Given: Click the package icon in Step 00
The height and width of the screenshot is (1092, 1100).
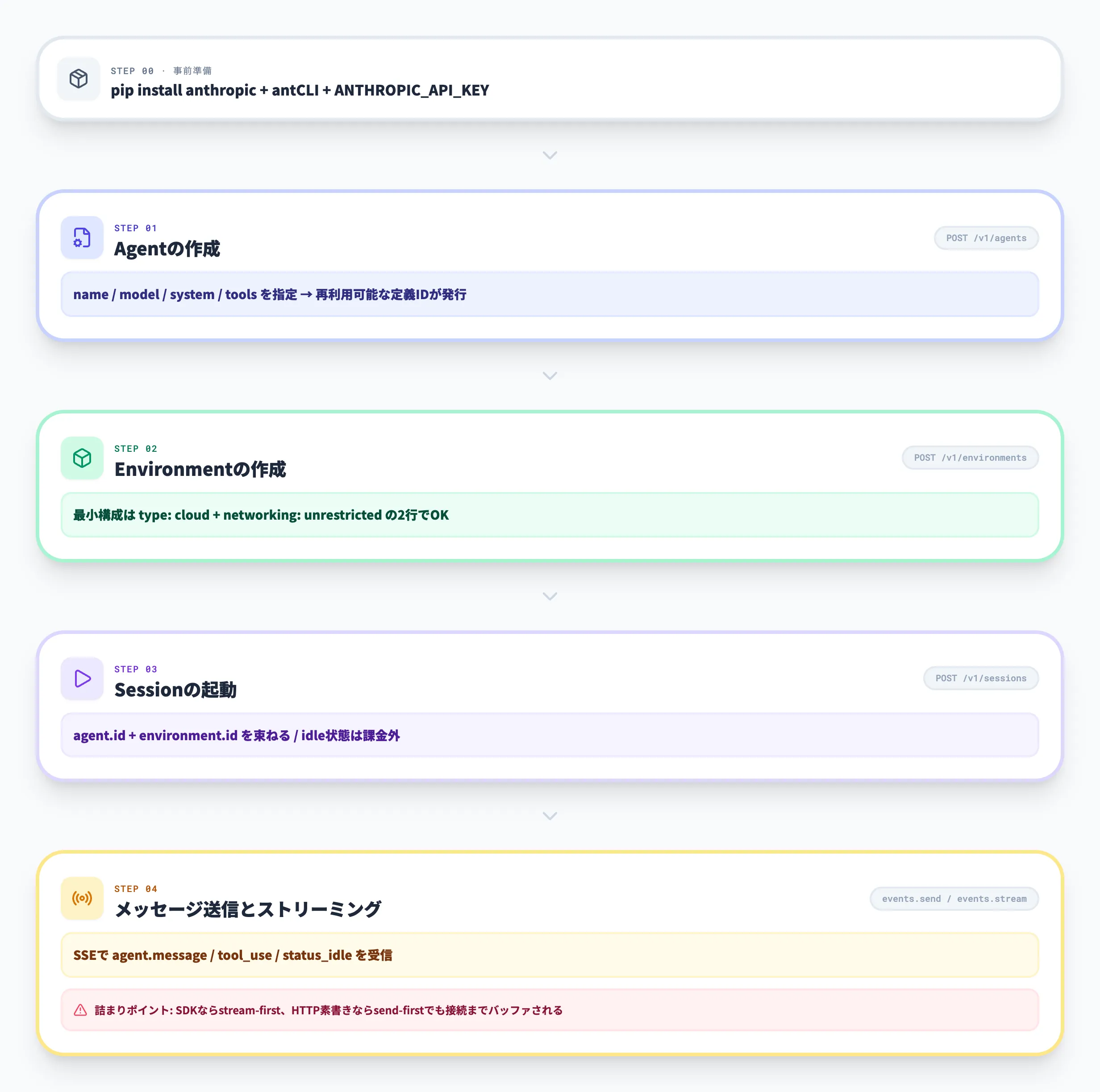Looking at the screenshot, I should coord(79,79).
